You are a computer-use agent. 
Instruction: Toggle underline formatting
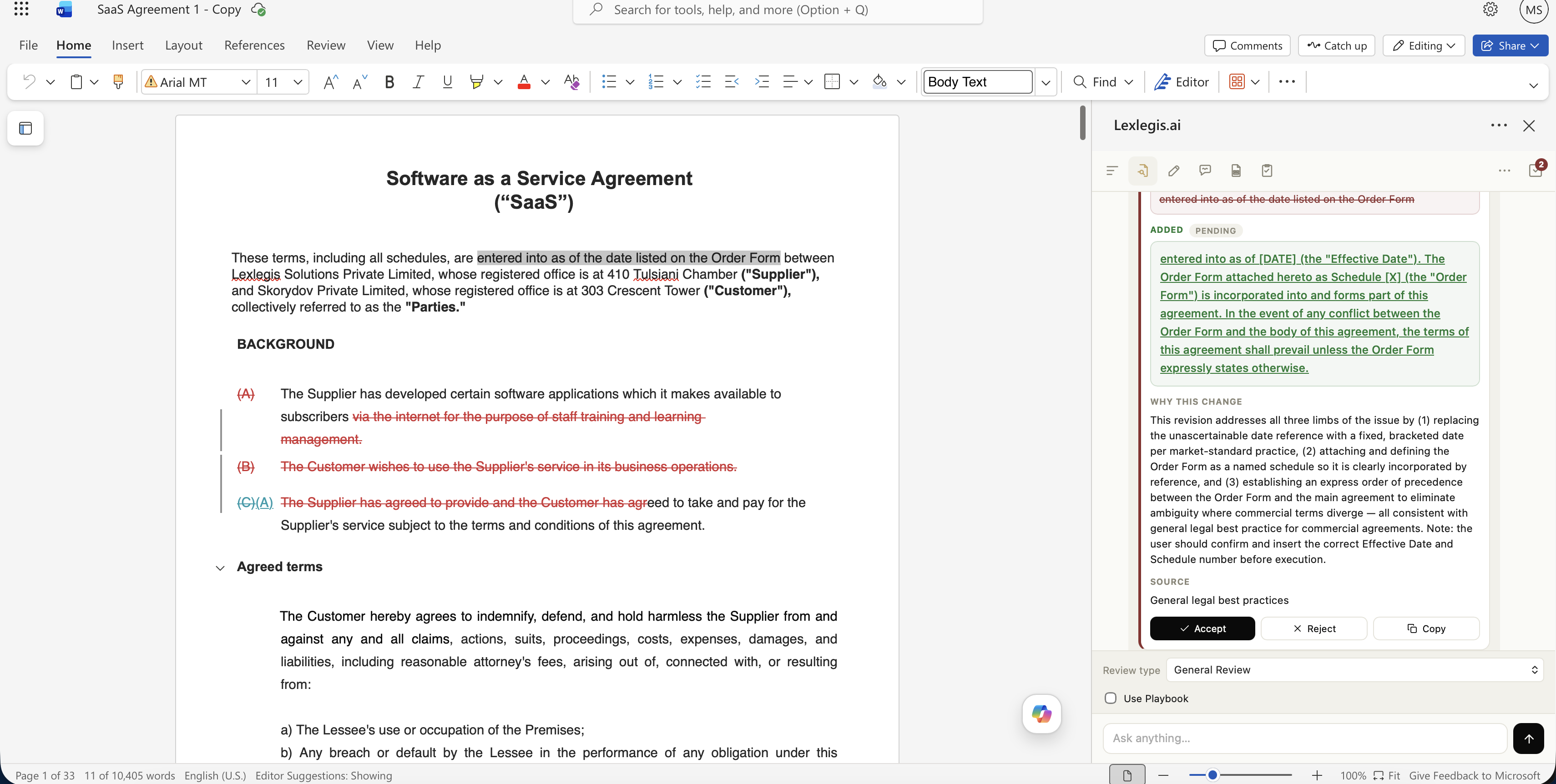(x=447, y=81)
